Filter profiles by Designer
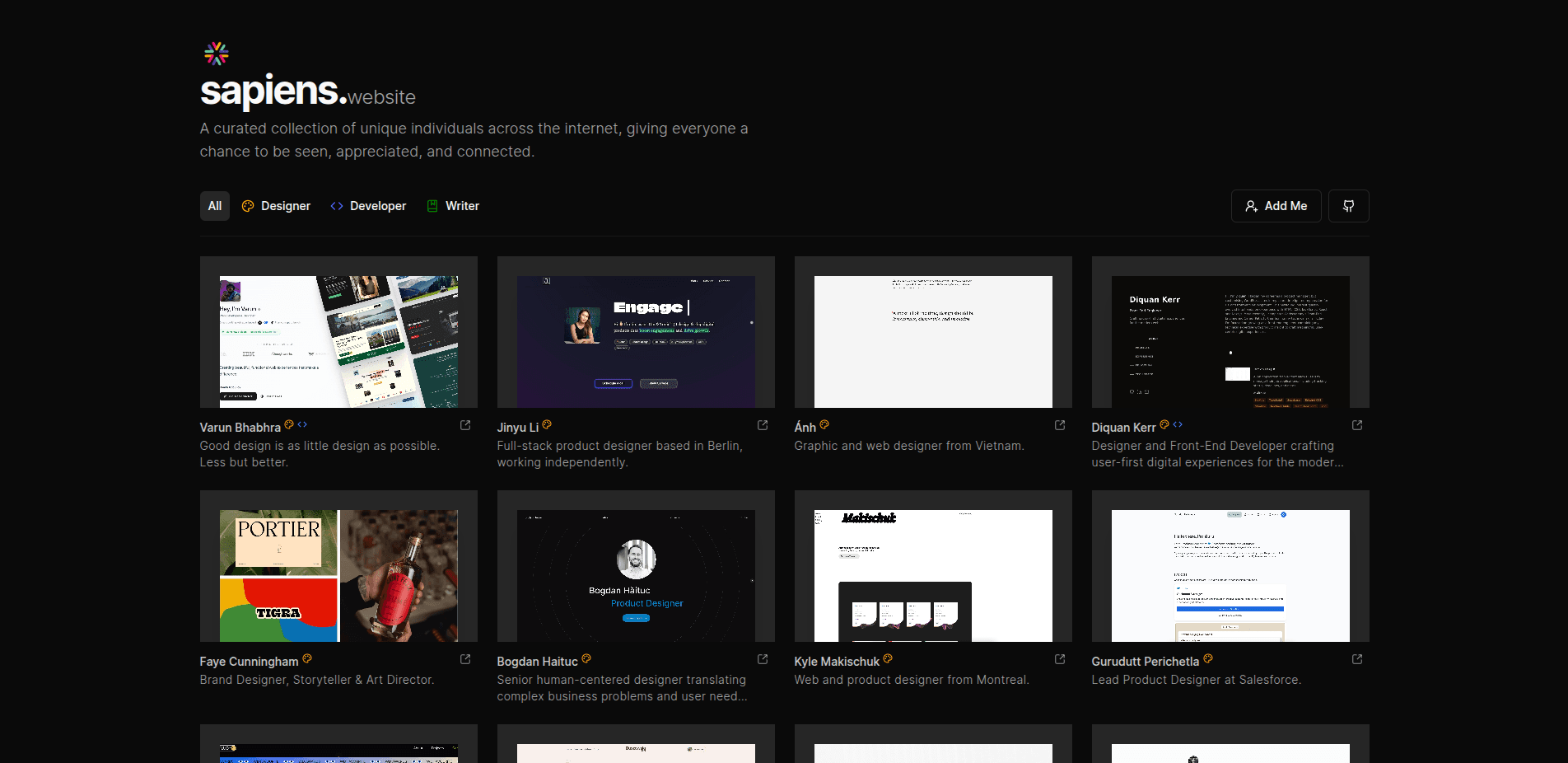Image resolution: width=1568 pixels, height=763 pixels. 276,206
